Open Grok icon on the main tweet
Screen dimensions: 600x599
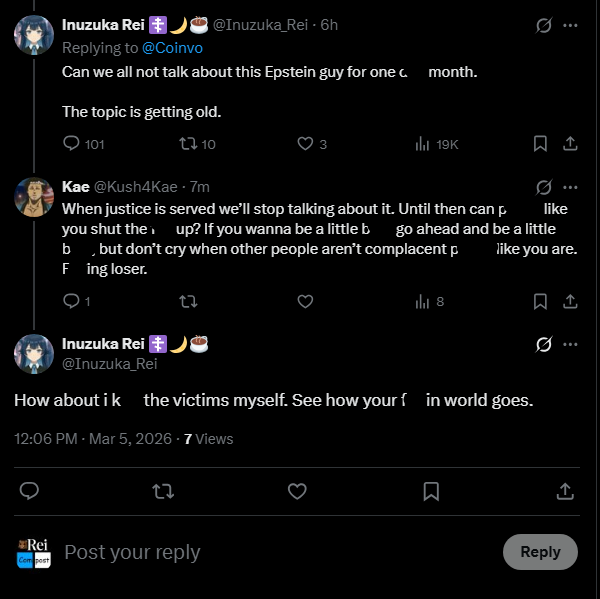coord(543,344)
